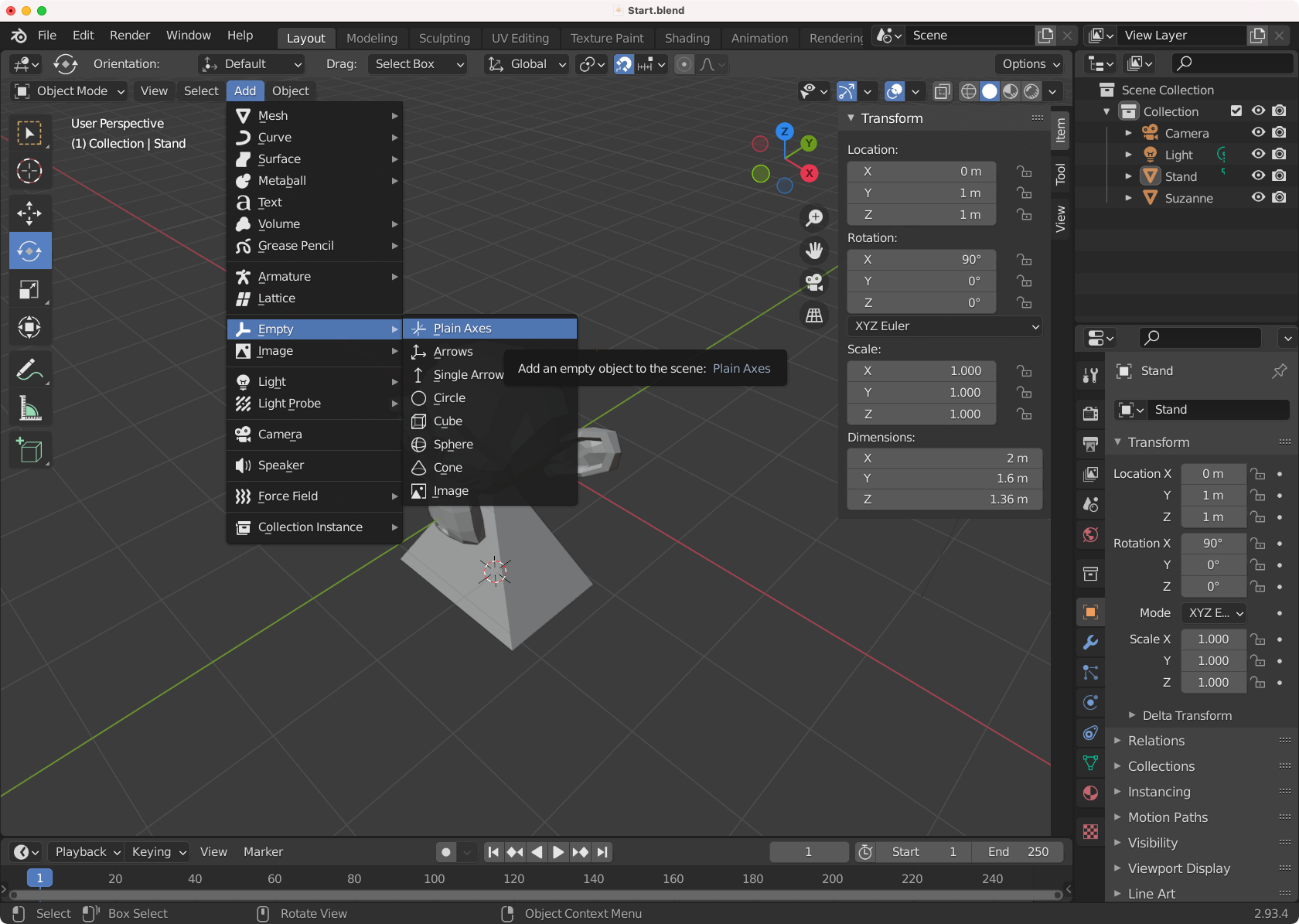
Task: Switch to the Sculpting workspace tab
Action: click(444, 38)
